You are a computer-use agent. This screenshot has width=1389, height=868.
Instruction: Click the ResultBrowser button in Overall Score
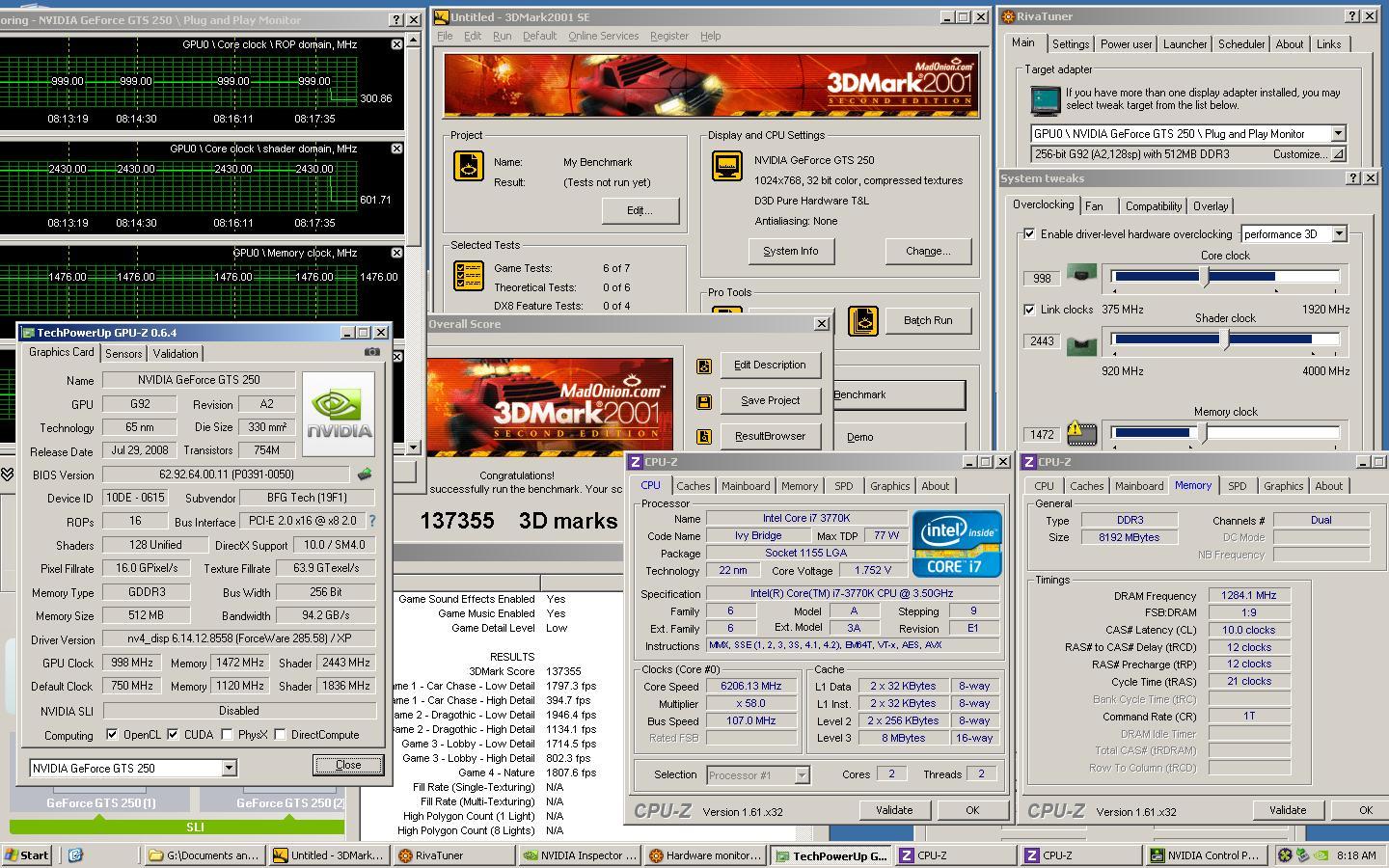pos(770,436)
